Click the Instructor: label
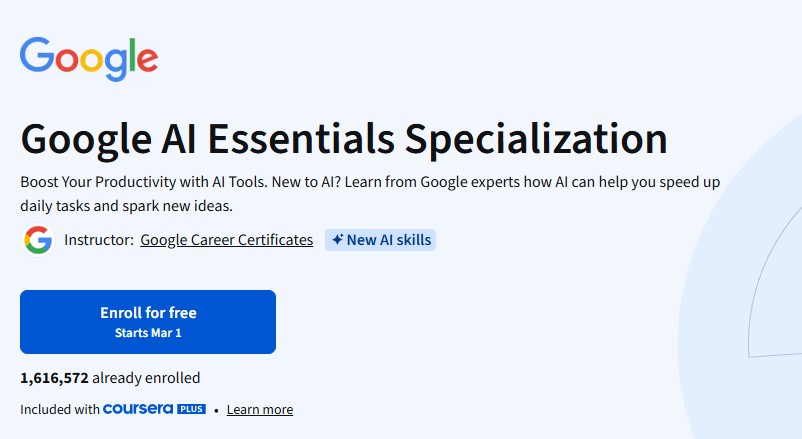Screen dimensions: 802x439 coord(99,240)
